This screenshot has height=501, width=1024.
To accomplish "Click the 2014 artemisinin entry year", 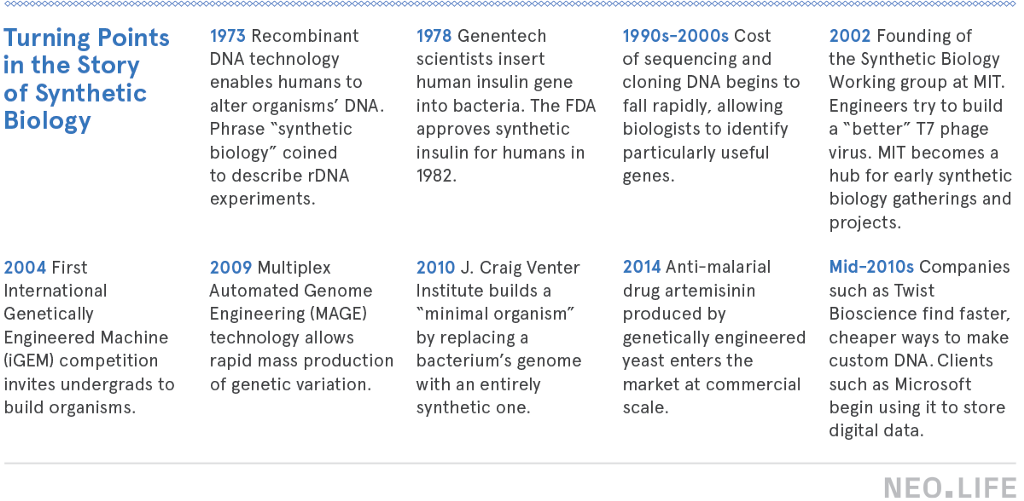I will [641, 267].
